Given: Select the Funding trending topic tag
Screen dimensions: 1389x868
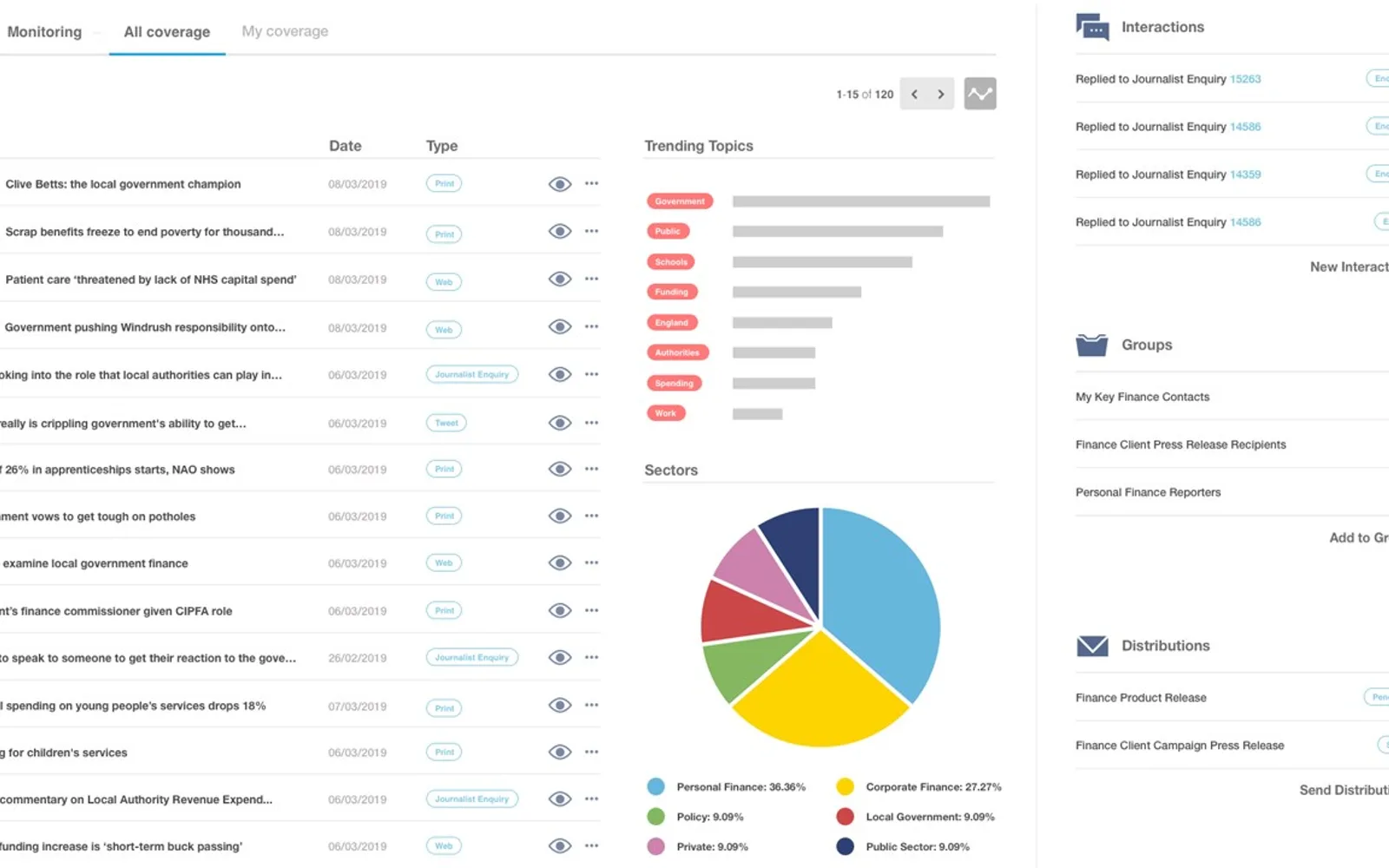Looking at the screenshot, I should coord(672,293).
